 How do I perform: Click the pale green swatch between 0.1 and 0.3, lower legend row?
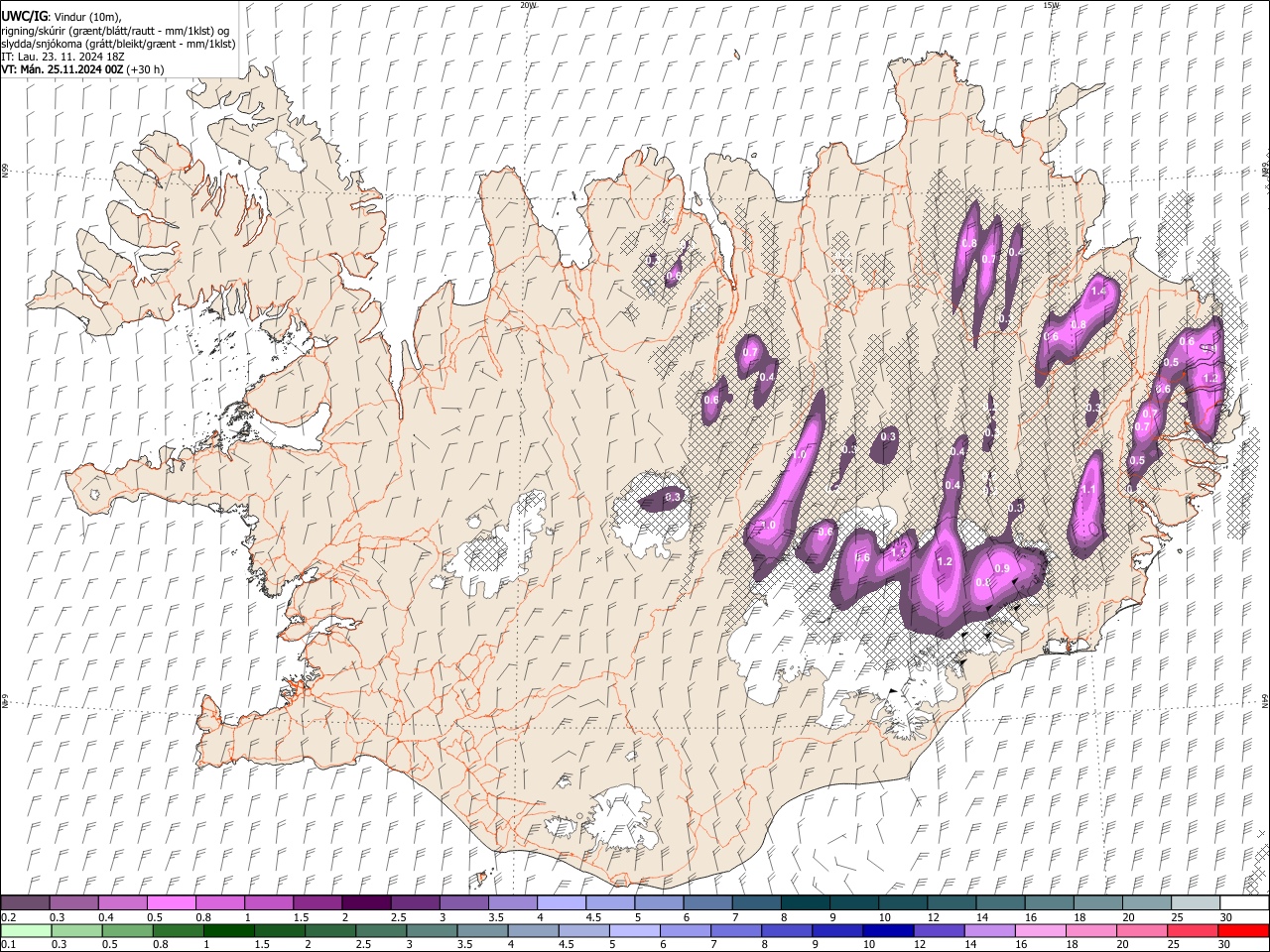[x=25, y=931]
